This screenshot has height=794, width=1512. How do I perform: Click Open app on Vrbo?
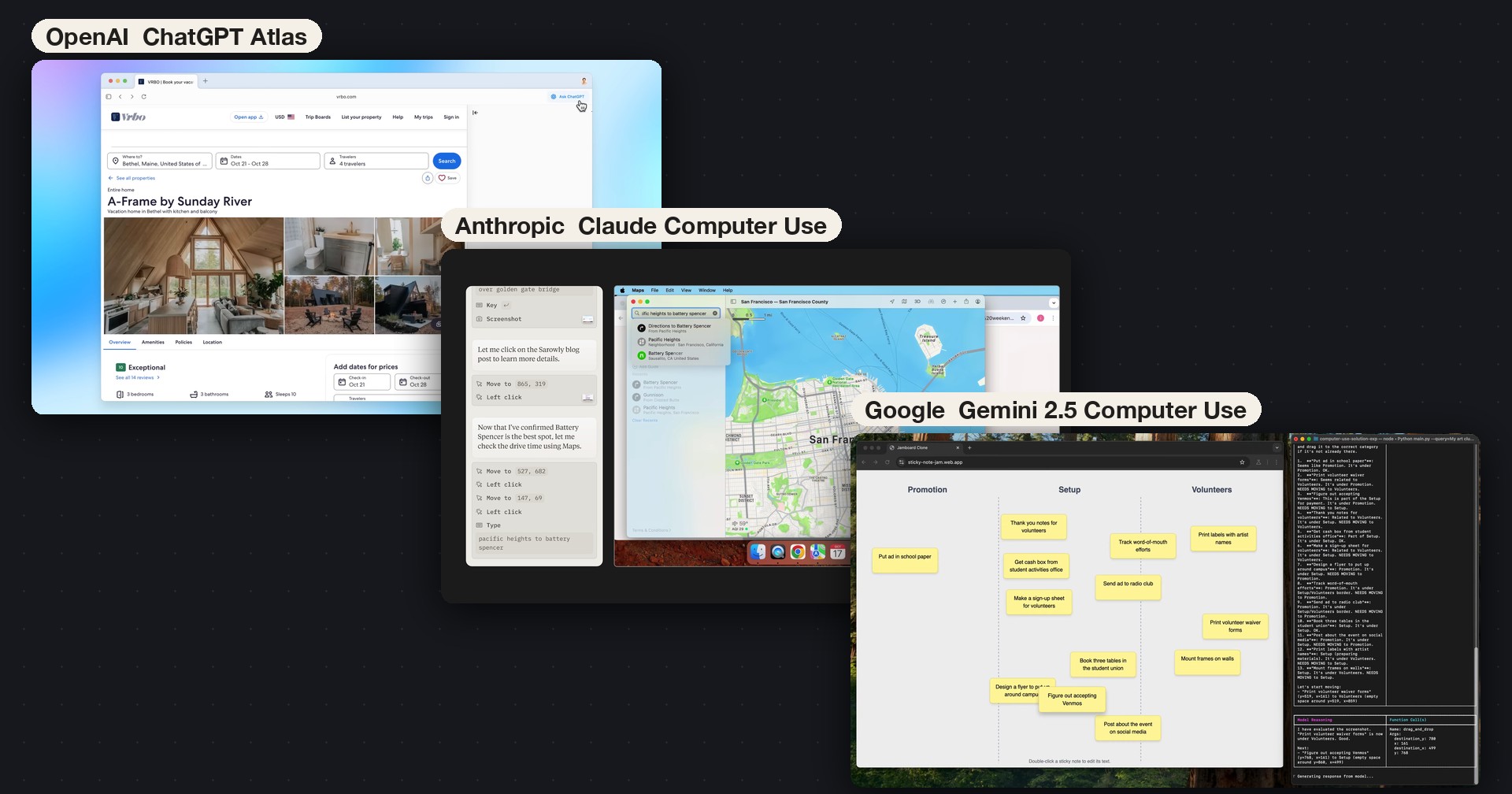pyautogui.click(x=249, y=117)
